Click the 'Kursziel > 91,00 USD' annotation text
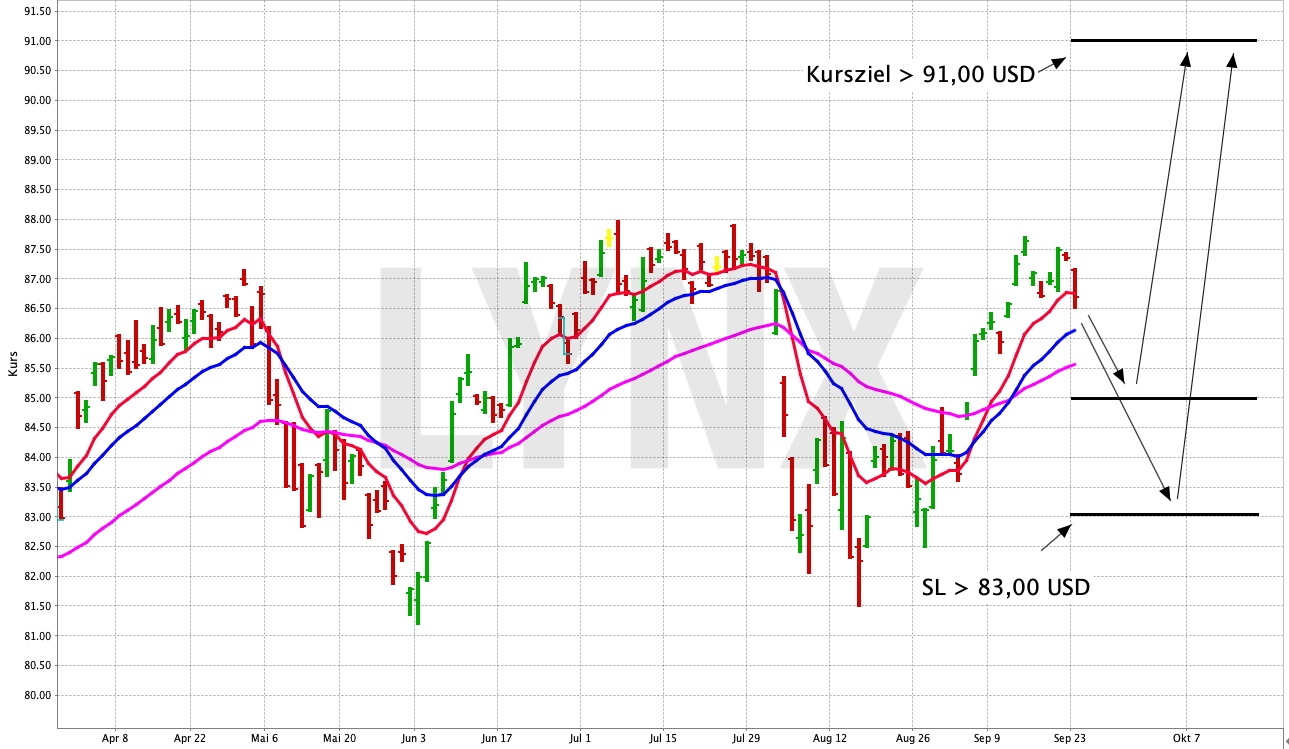This screenshot has width=1289, height=749. click(x=920, y=75)
